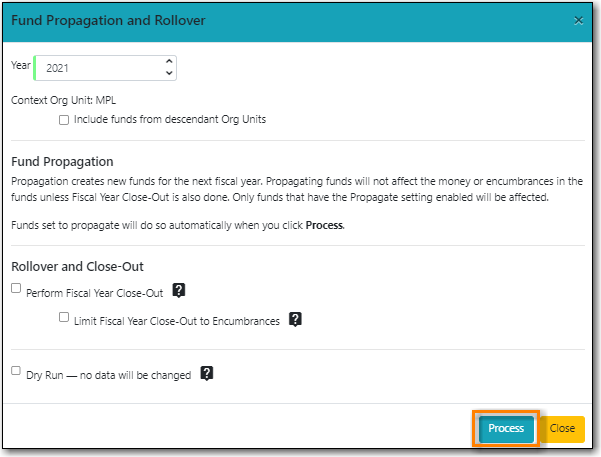Check the Perform Fiscal Year Close-Out box
This screenshot has width=601, height=457.
tap(16, 289)
